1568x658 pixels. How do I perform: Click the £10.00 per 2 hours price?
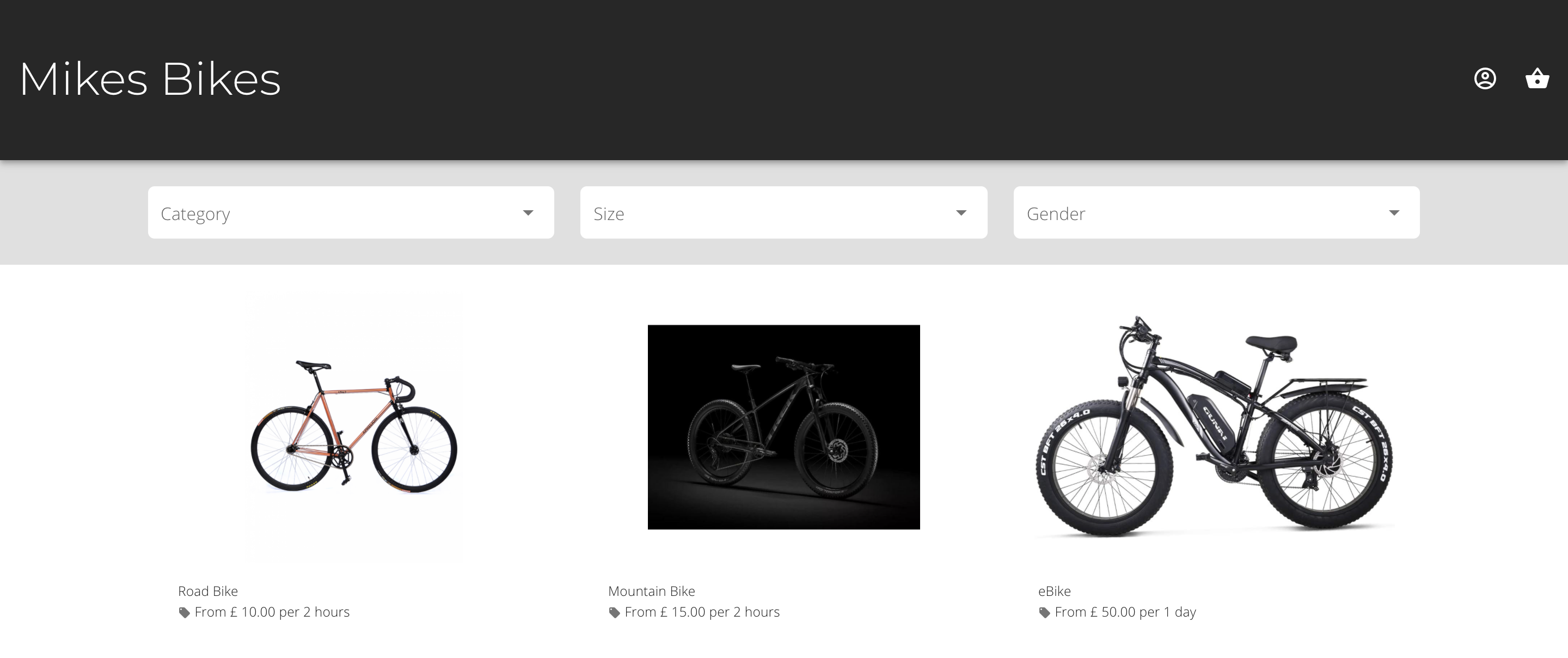(272, 612)
